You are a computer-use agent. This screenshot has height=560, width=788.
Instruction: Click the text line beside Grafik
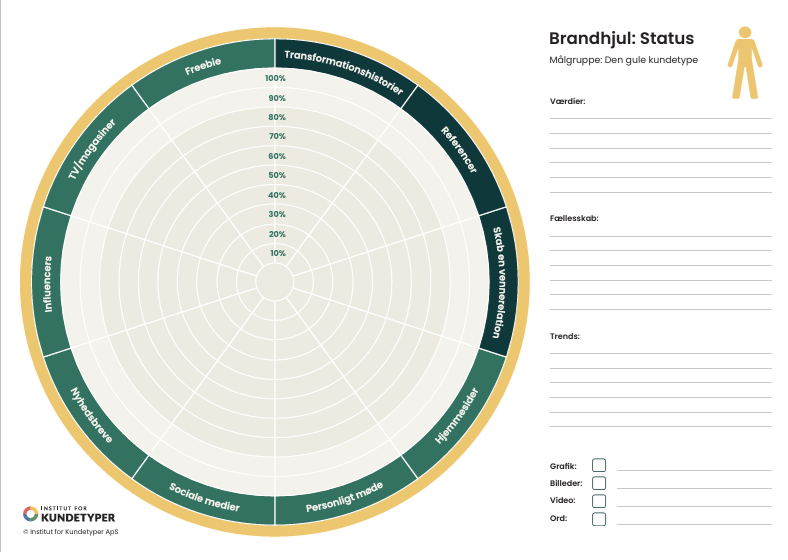point(693,469)
